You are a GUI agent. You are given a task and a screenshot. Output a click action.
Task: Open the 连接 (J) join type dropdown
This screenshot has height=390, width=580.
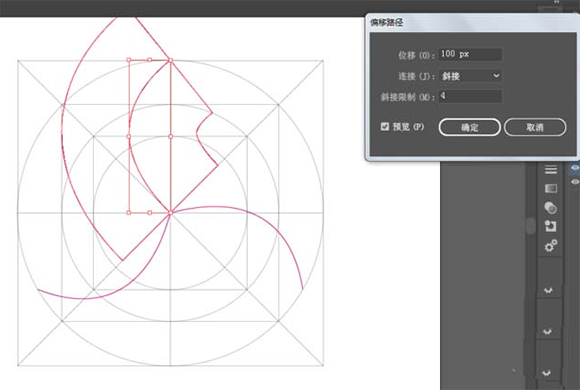pos(470,76)
